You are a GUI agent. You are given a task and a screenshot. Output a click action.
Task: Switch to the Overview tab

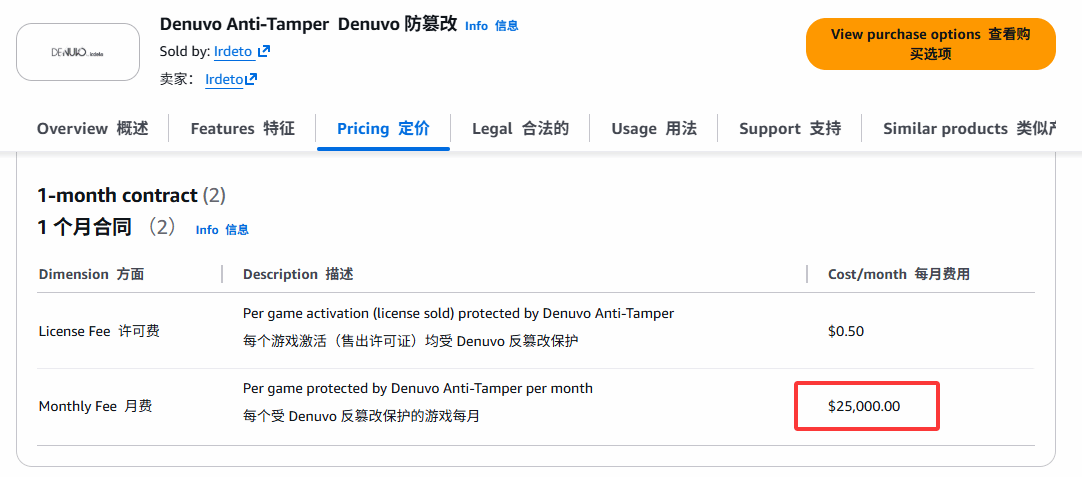click(x=92, y=128)
